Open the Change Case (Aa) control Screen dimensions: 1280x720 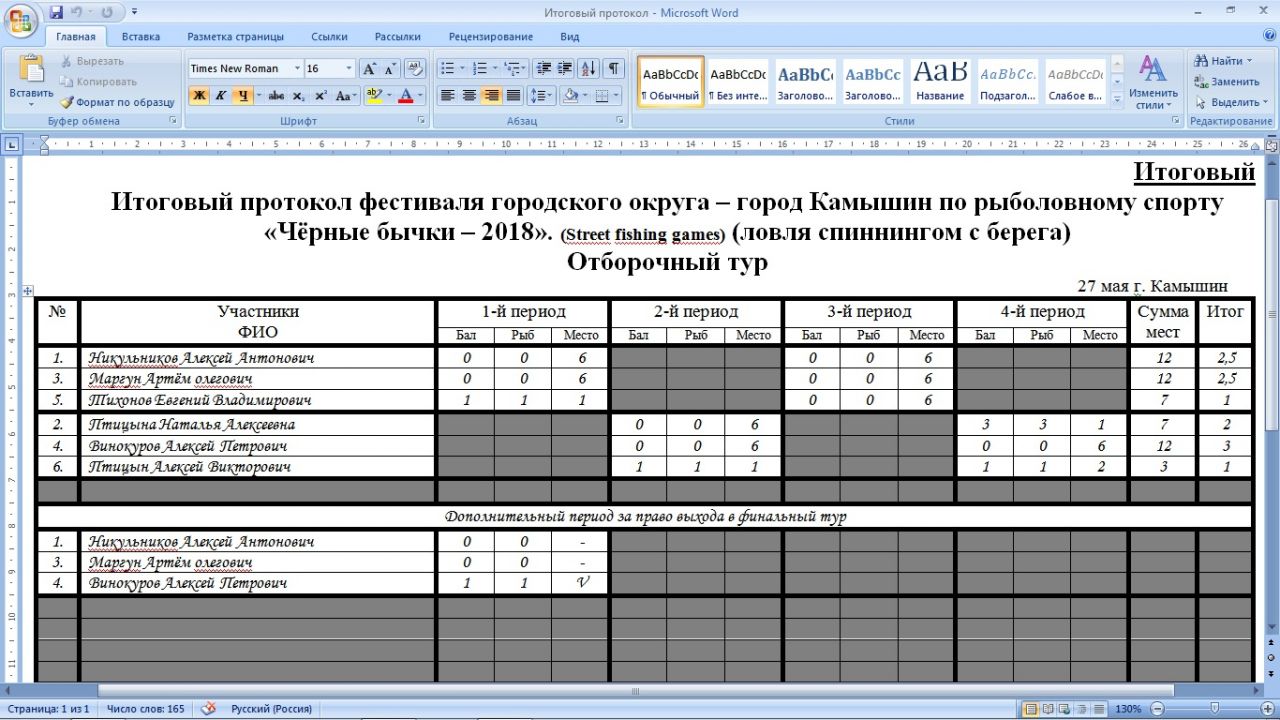(347, 96)
